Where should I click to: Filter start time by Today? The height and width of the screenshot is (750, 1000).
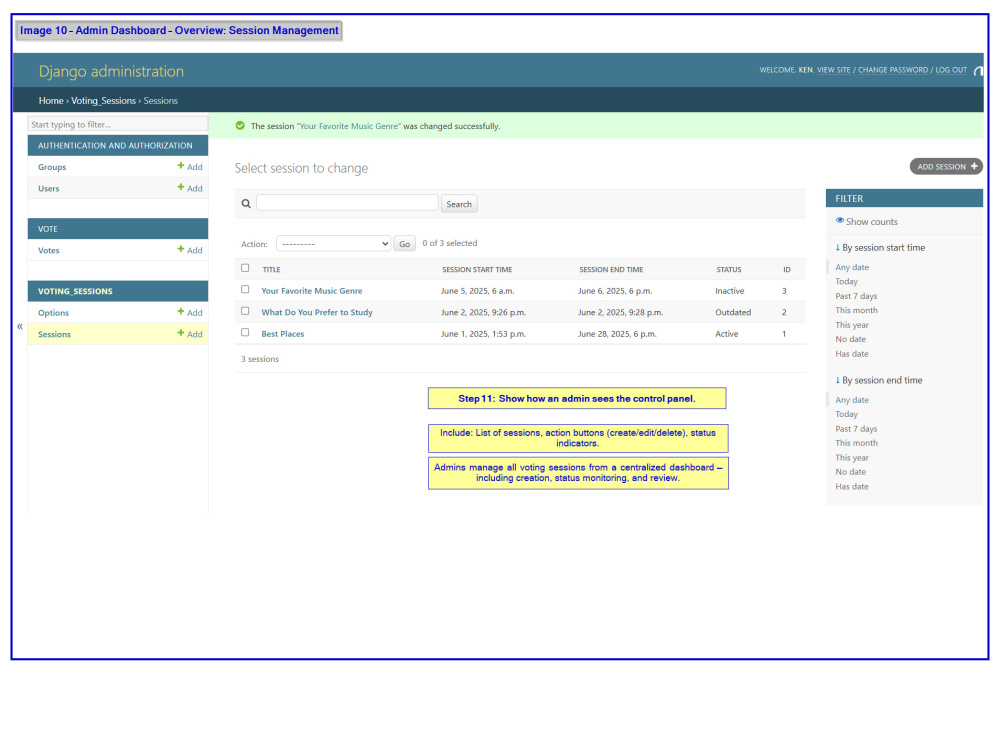click(x=846, y=281)
